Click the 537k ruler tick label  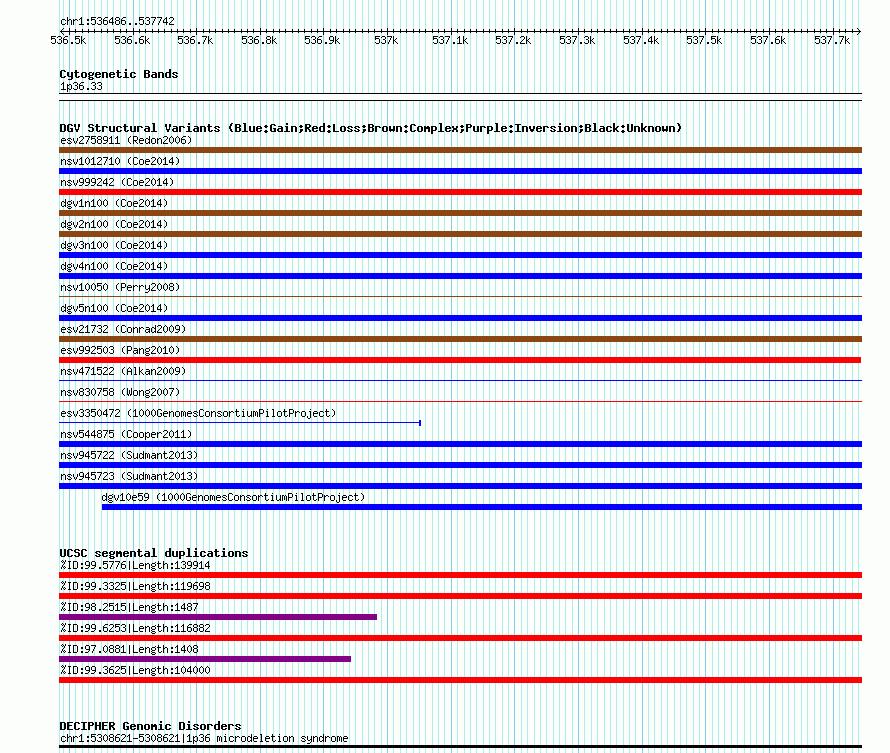click(x=386, y=40)
